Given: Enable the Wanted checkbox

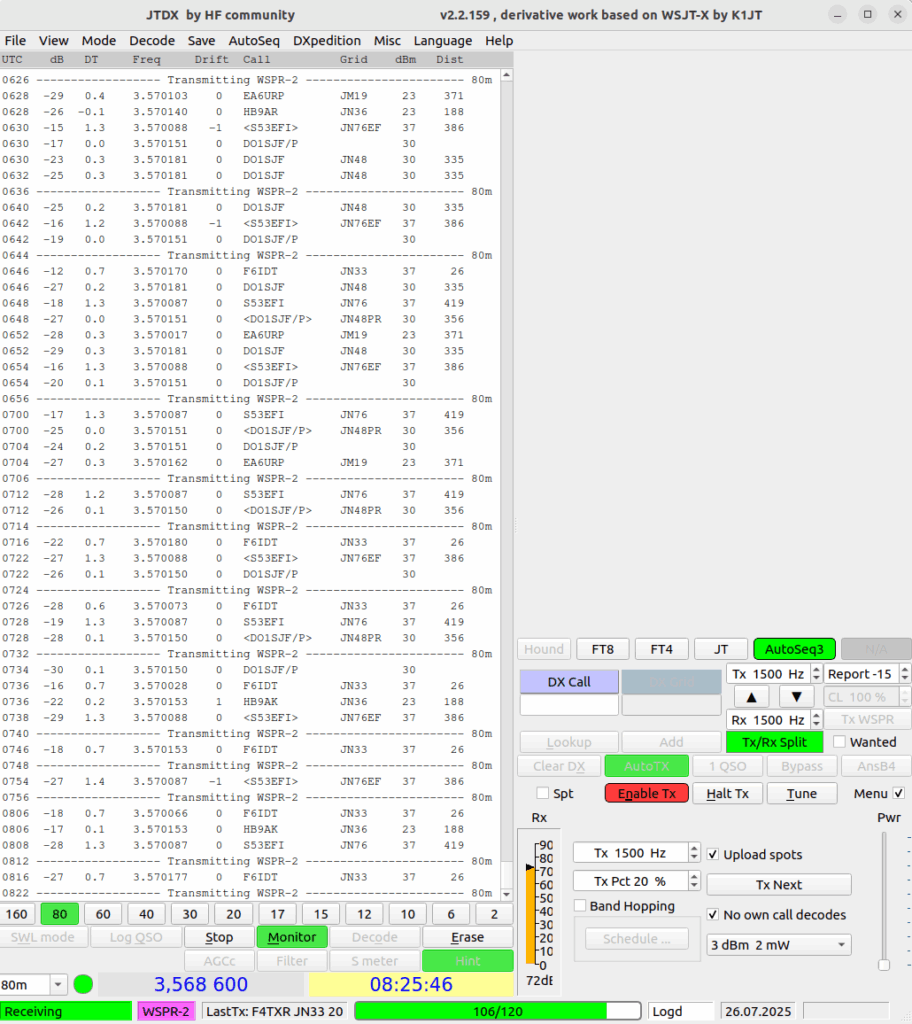Looking at the screenshot, I should click(x=839, y=742).
